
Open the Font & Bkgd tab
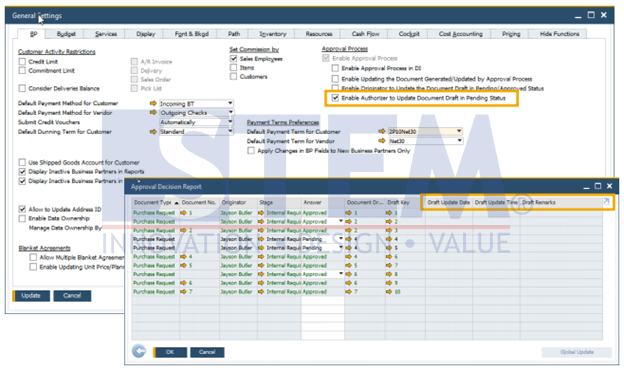pos(191,34)
